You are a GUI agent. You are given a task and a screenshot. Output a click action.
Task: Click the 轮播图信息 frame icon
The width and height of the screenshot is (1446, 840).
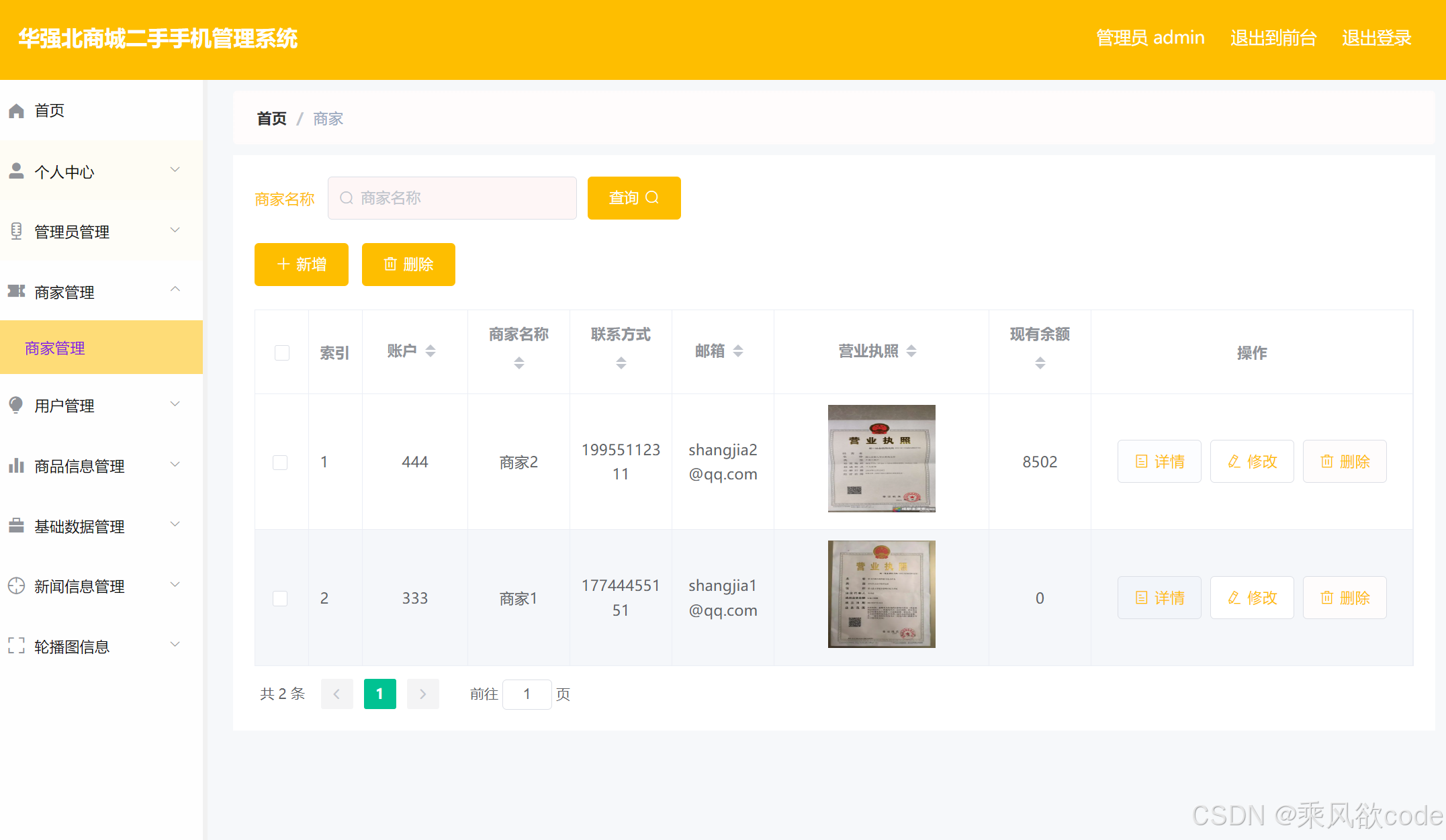coord(16,646)
